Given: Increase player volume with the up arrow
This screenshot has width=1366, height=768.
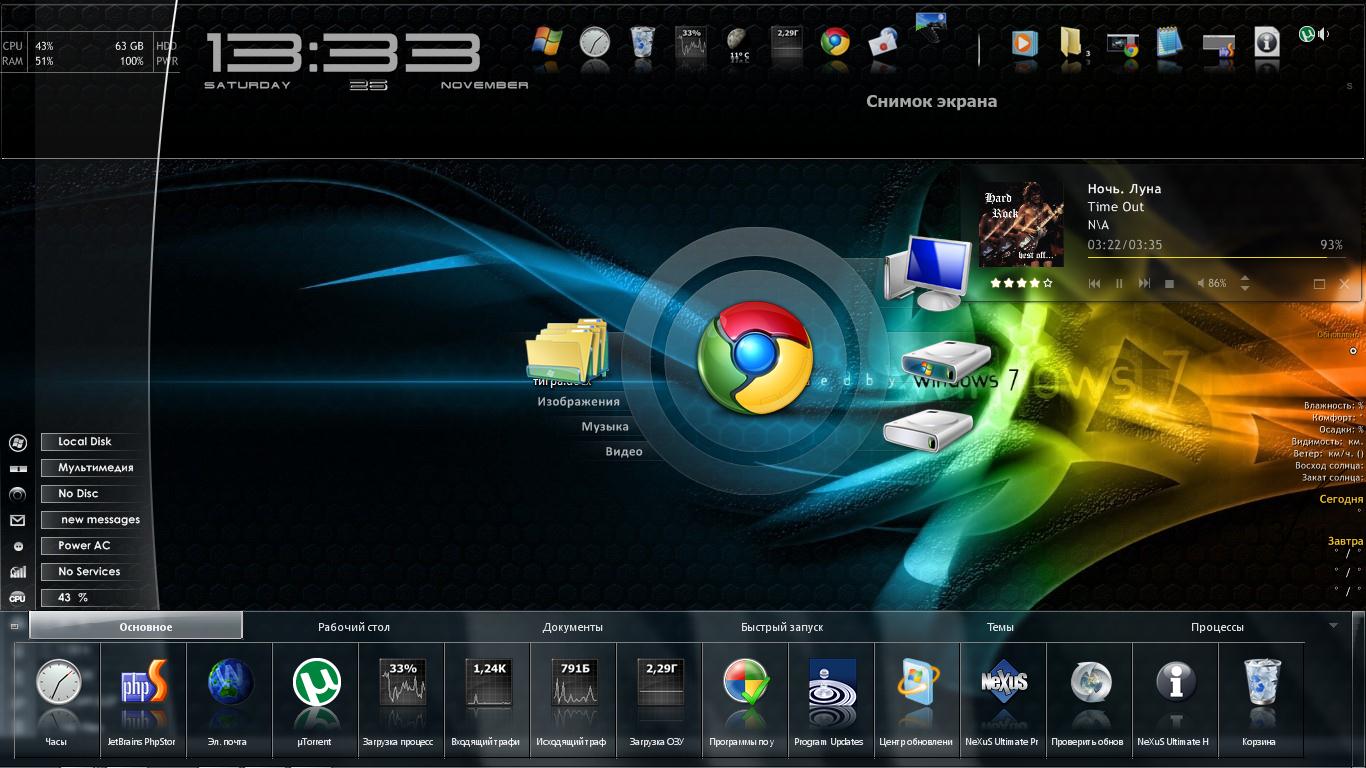Looking at the screenshot, I should [x=1245, y=279].
